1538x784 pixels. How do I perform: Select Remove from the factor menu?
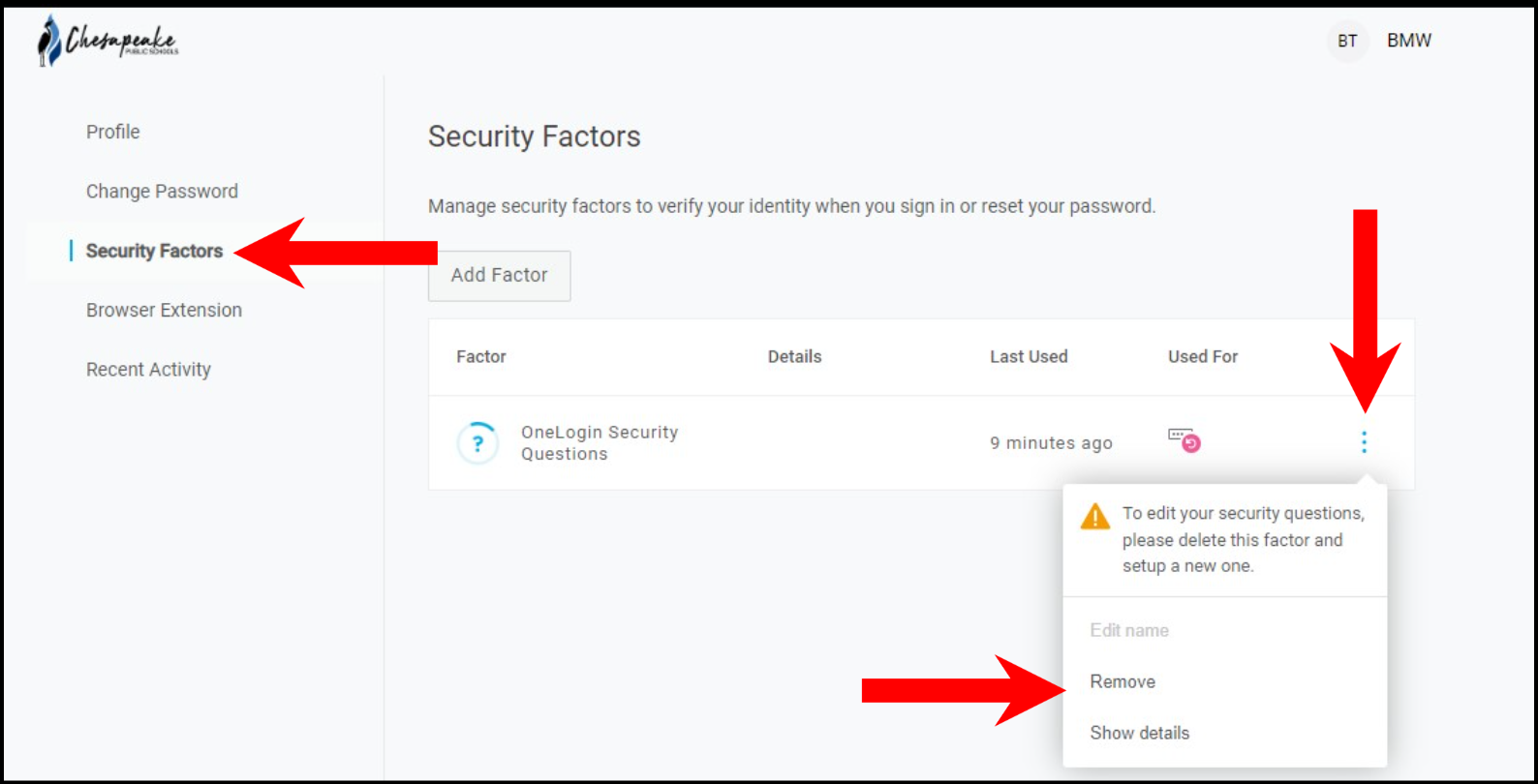click(x=1122, y=681)
